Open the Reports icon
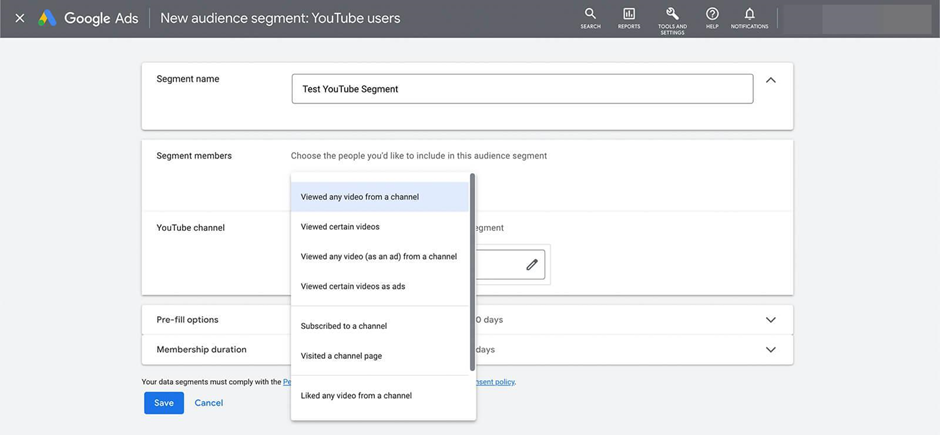940x435 pixels. click(x=629, y=18)
